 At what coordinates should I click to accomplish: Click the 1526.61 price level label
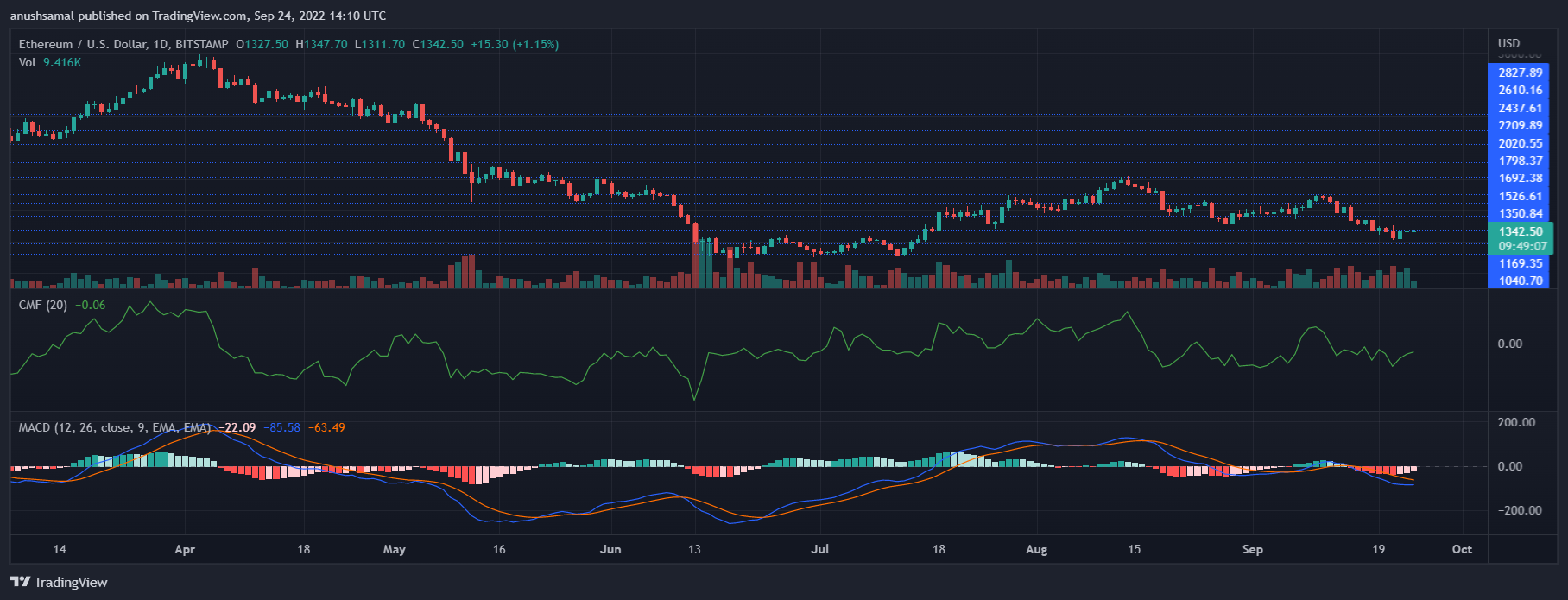click(1520, 196)
